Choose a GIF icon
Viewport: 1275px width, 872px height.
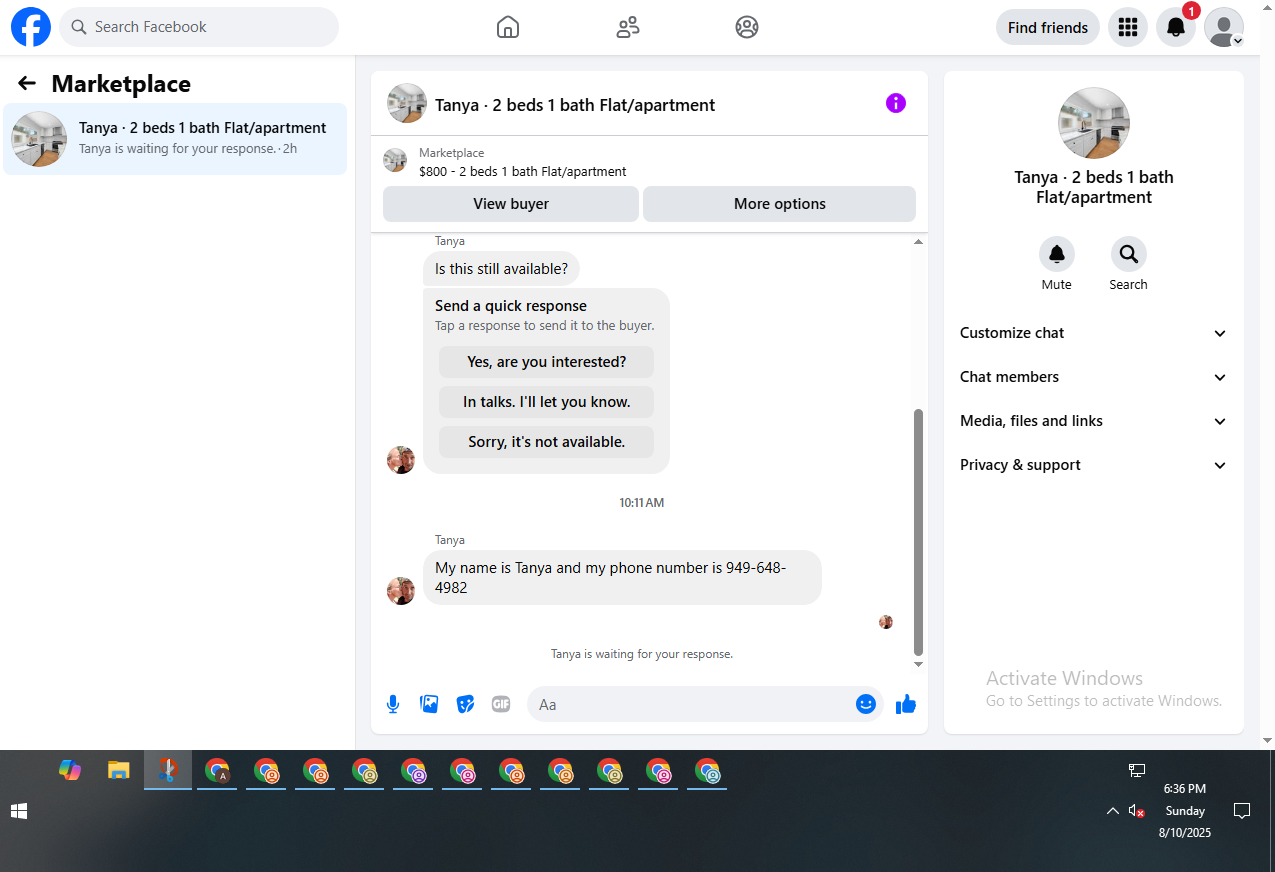tap(501, 704)
